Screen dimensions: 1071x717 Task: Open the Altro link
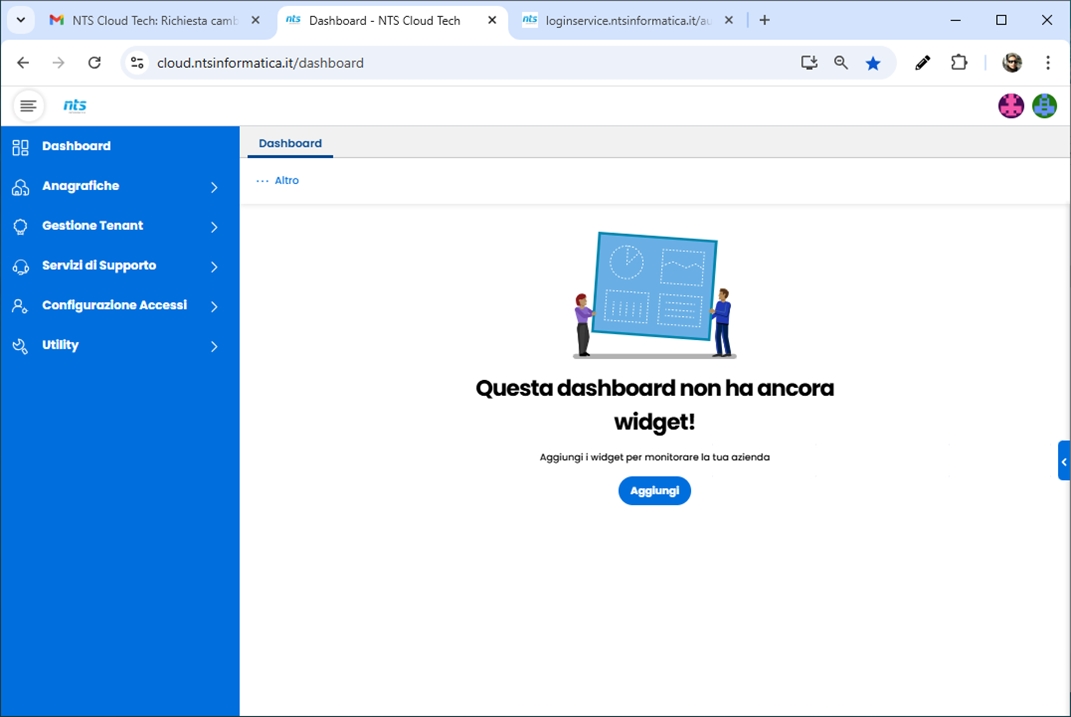coord(287,180)
